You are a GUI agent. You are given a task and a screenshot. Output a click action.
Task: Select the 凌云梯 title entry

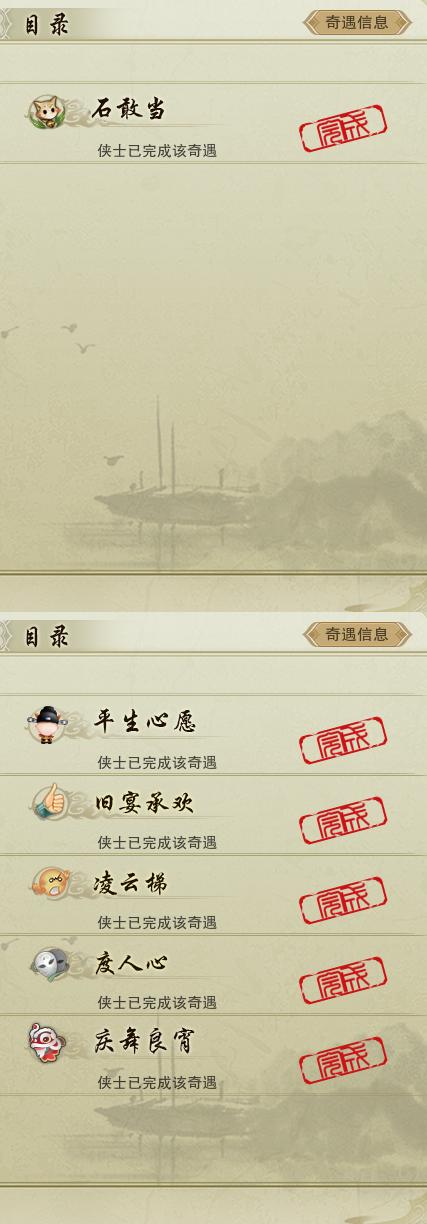(x=131, y=883)
